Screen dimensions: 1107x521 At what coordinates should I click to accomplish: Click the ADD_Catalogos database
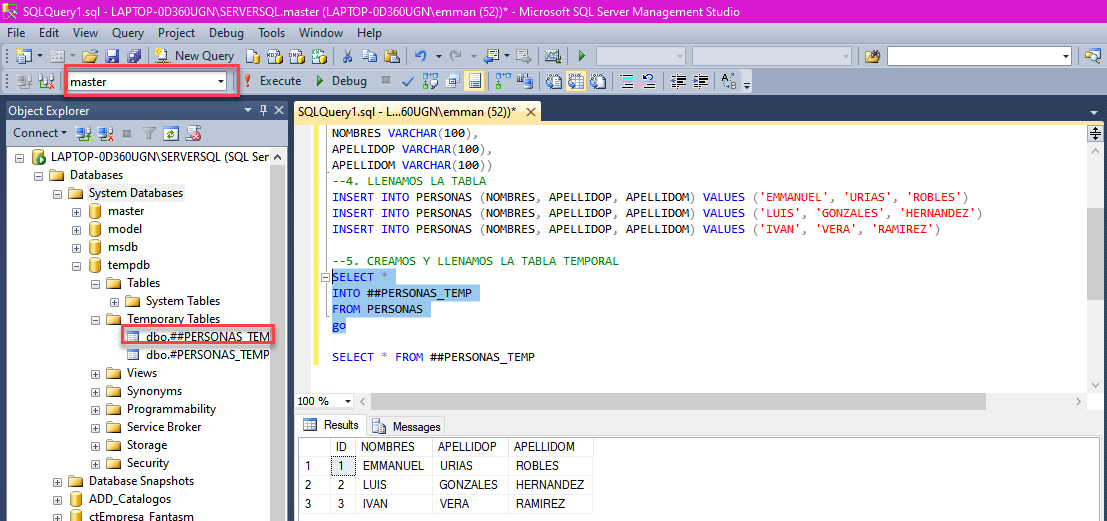130,500
